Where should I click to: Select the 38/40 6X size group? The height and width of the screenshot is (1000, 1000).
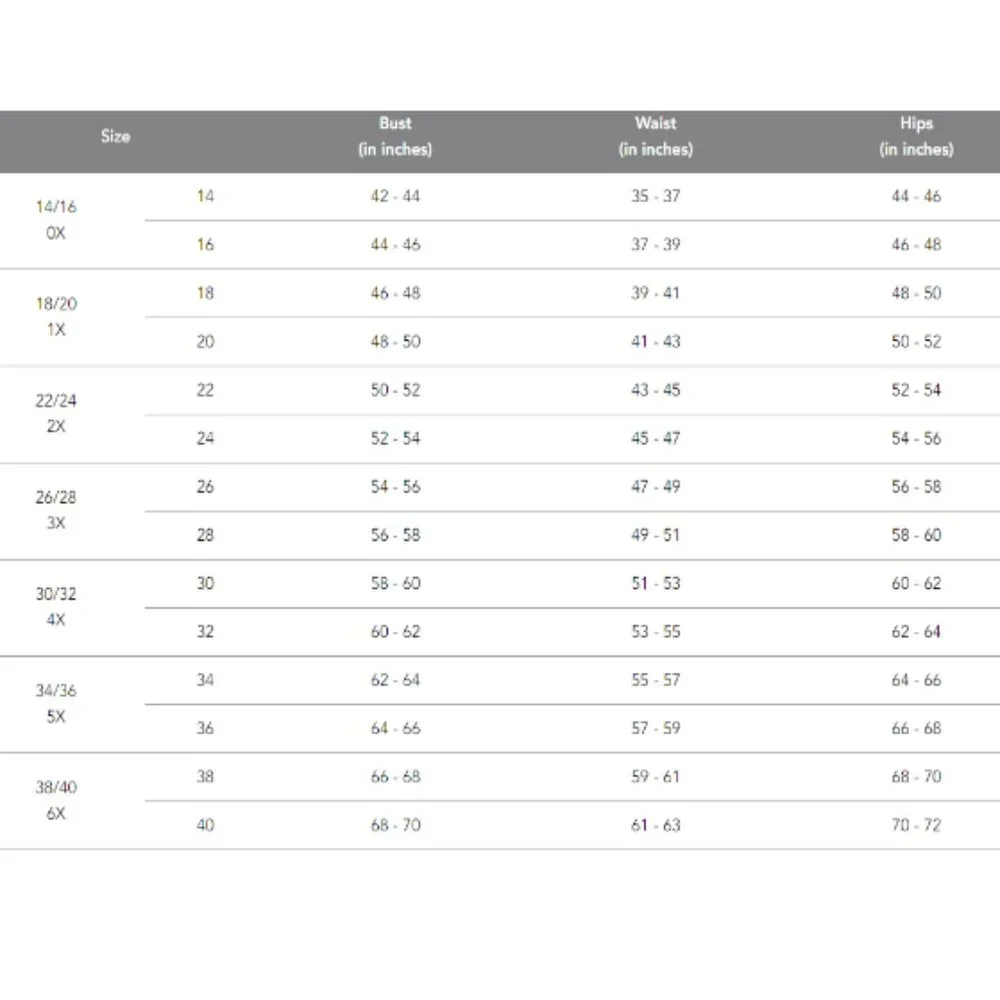(56, 800)
